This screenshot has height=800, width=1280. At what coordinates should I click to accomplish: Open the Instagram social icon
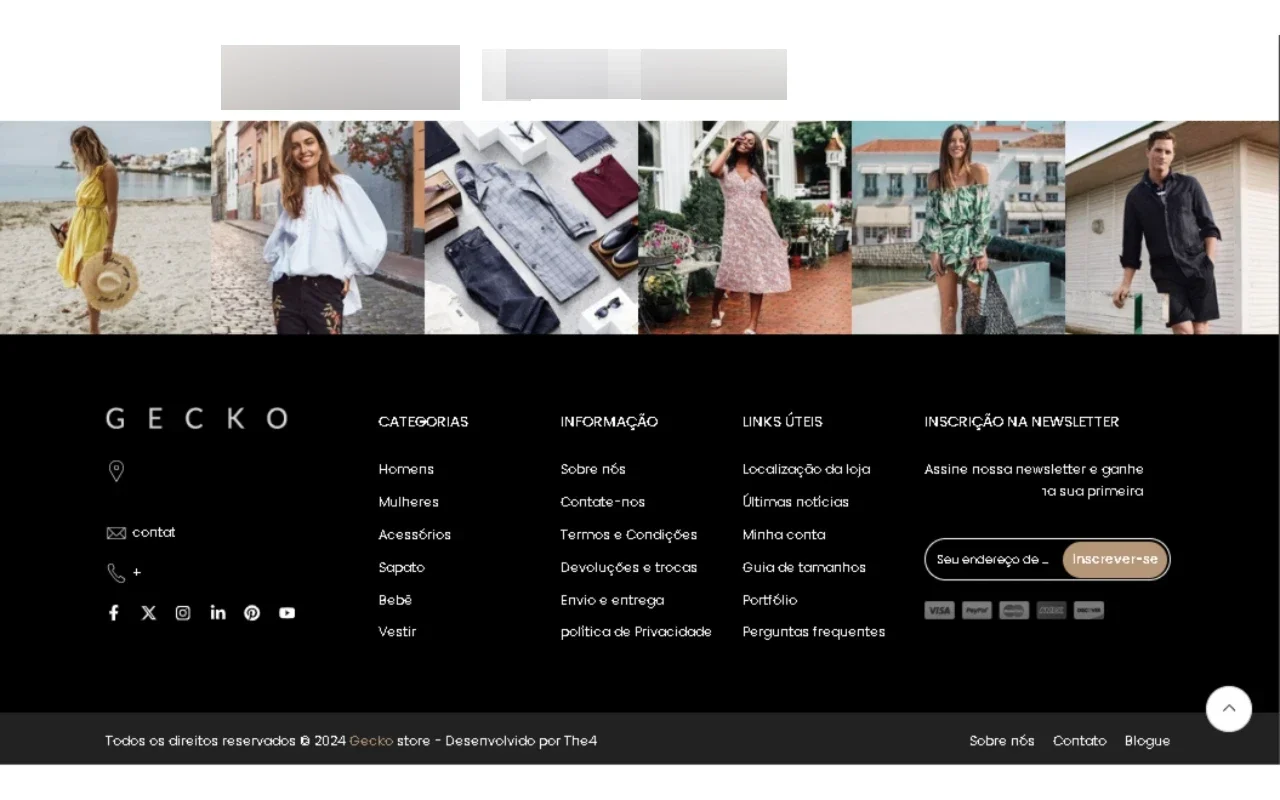click(x=183, y=613)
